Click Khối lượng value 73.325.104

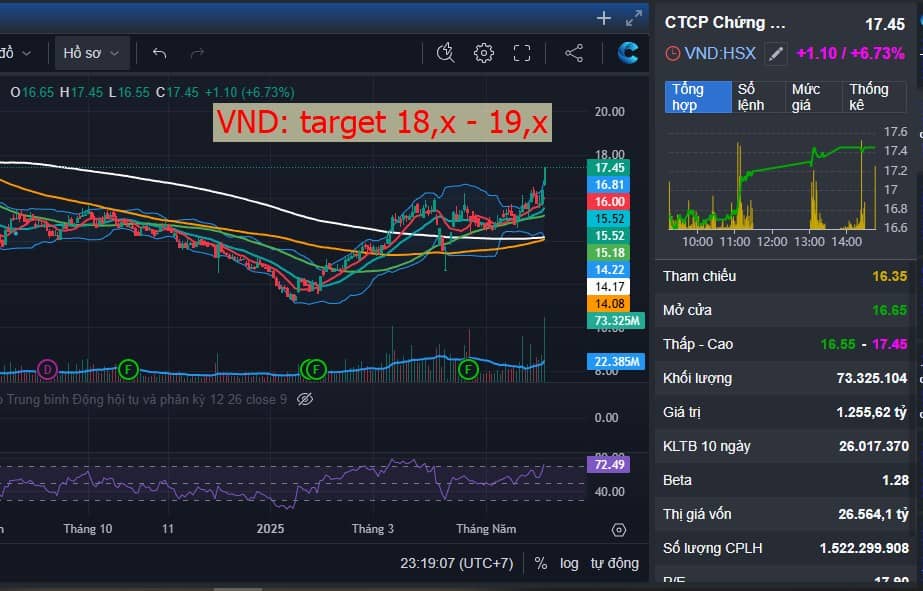point(872,378)
